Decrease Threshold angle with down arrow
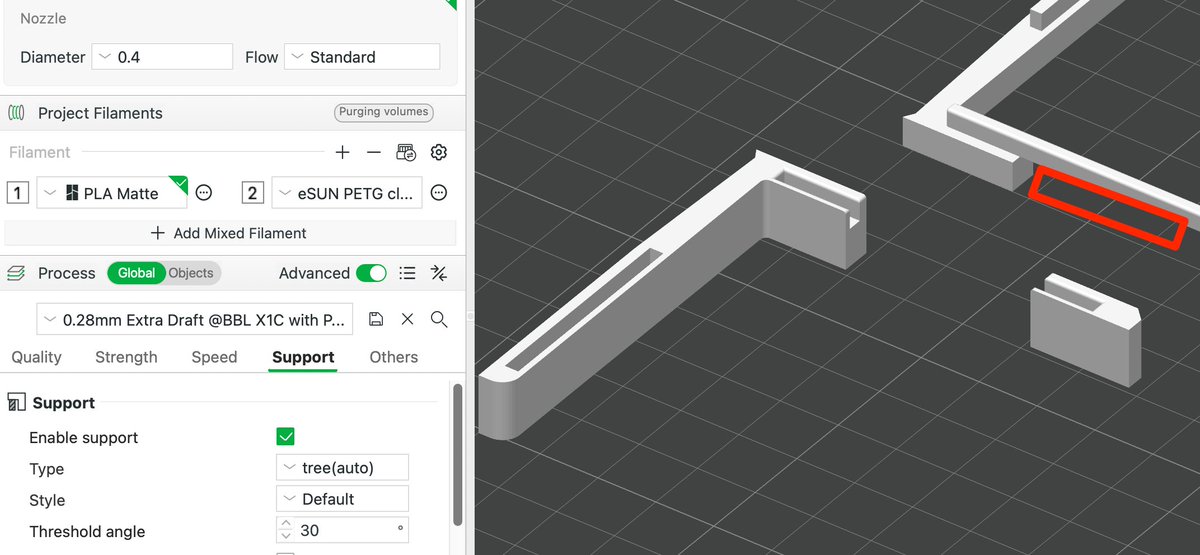This screenshot has width=1200, height=555. (285, 537)
